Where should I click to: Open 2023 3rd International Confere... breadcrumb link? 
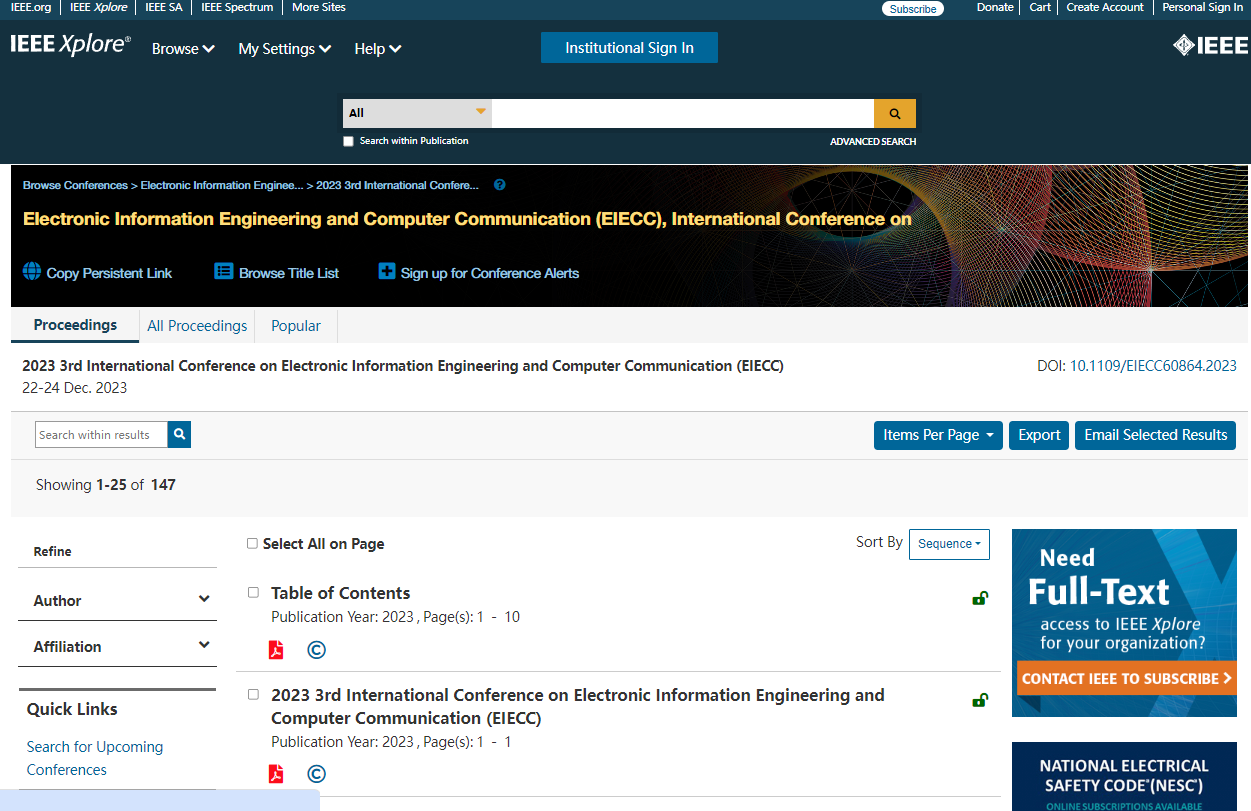pyautogui.click(x=397, y=185)
